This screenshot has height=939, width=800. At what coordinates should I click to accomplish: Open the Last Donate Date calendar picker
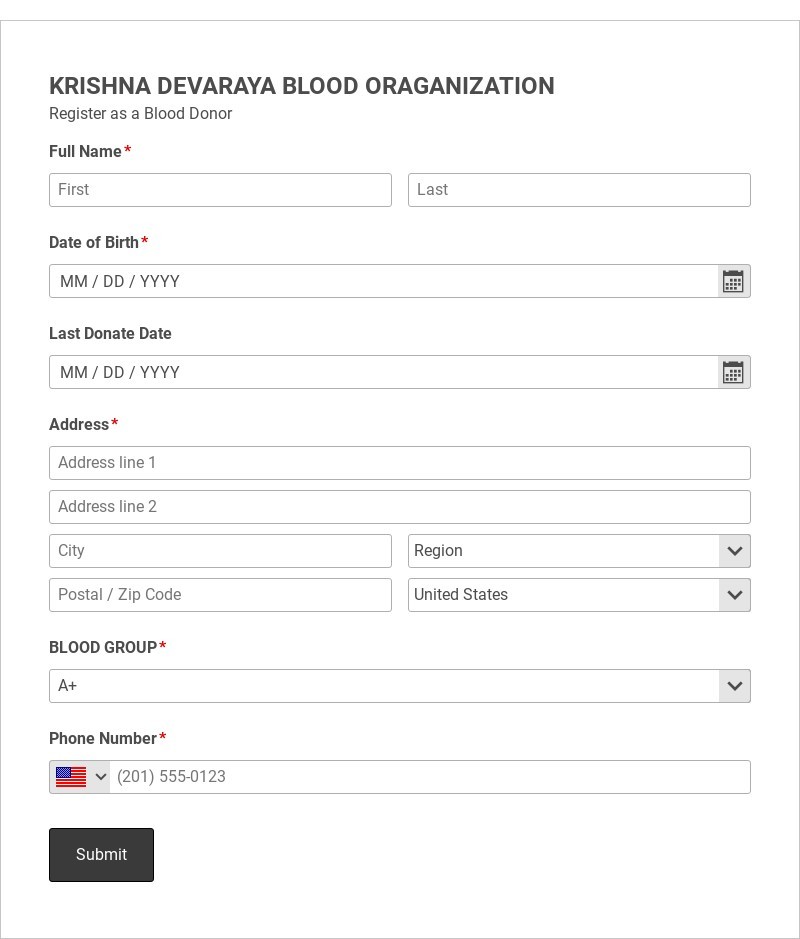734,372
